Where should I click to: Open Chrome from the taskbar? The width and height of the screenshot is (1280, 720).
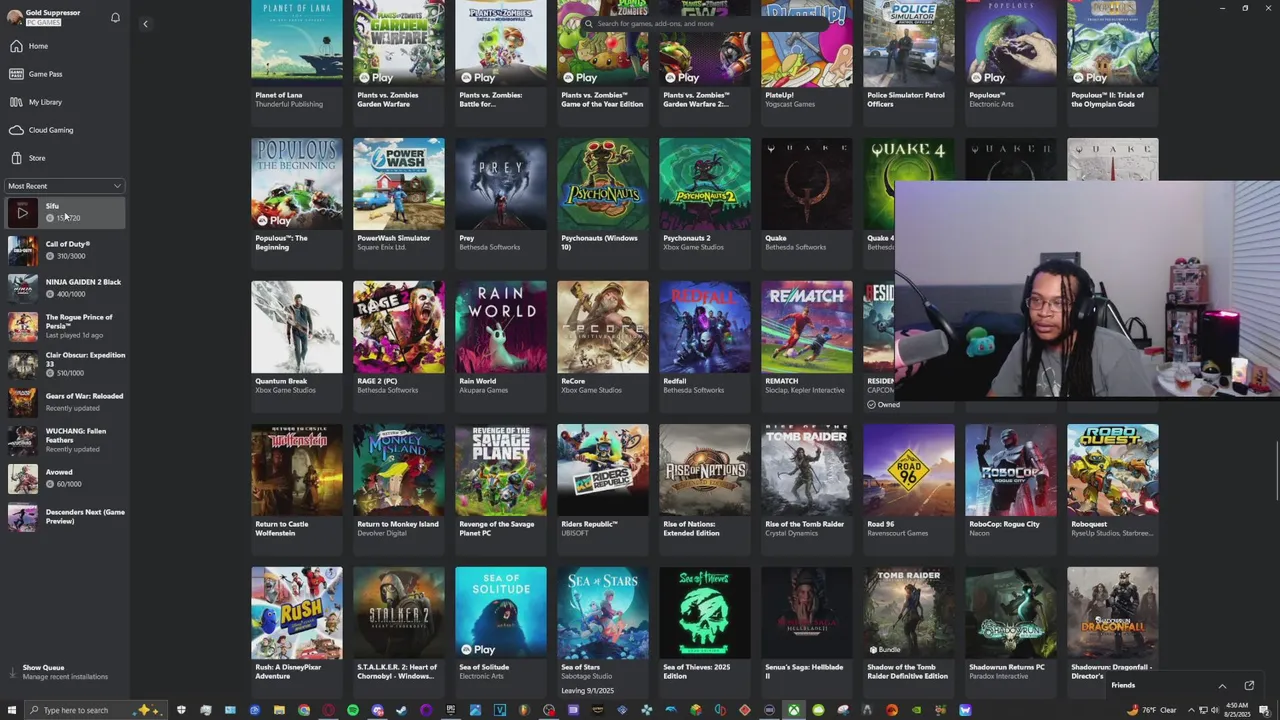(304, 710)
